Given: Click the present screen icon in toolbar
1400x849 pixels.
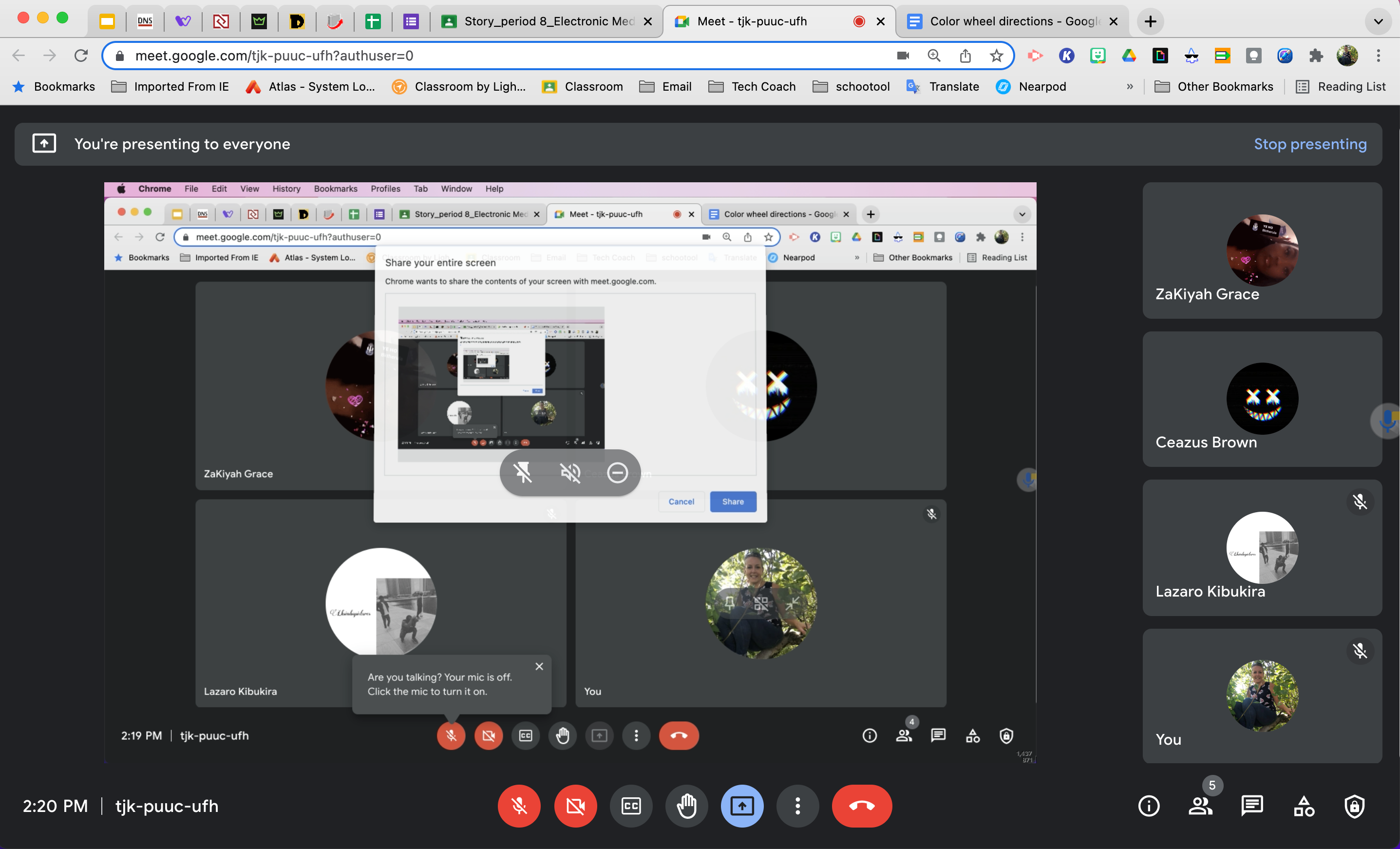Looking at the screenshot, I should coord(742,806).
